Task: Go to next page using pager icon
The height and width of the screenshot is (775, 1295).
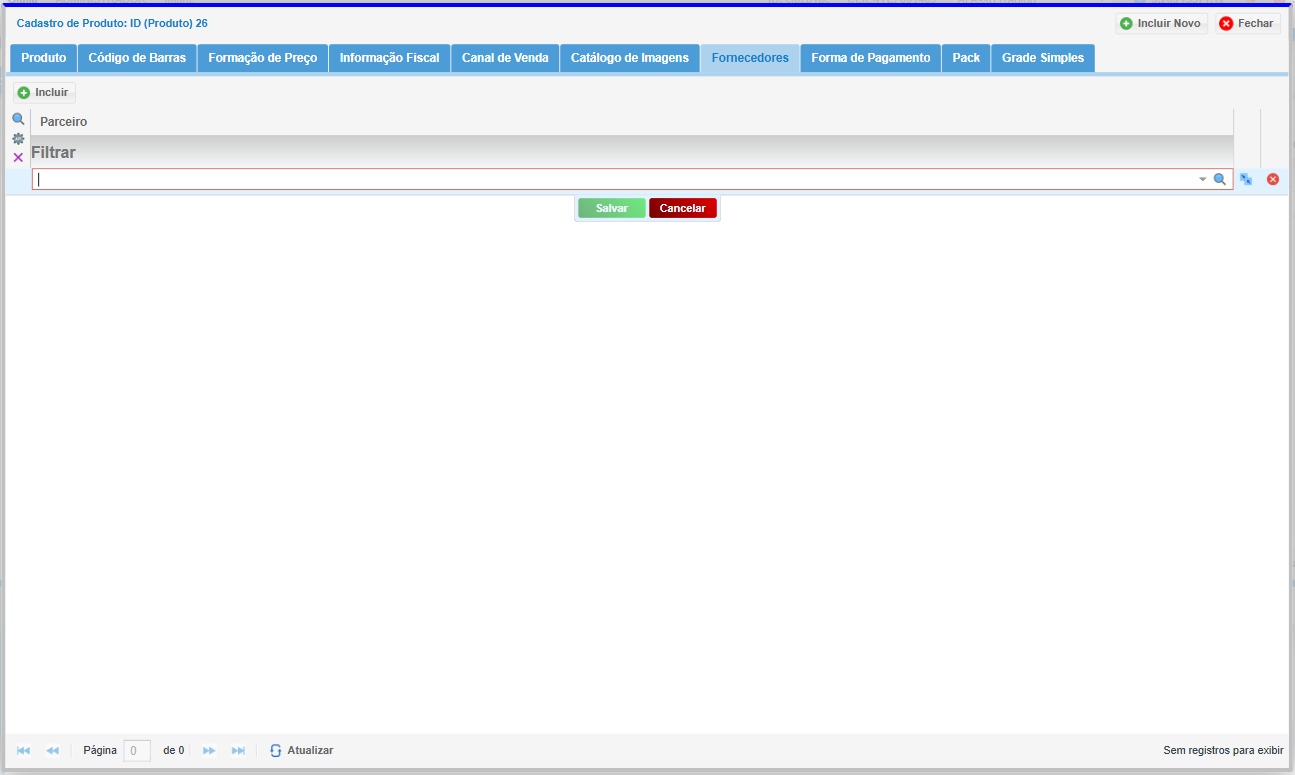Action: tap(209, 750)
